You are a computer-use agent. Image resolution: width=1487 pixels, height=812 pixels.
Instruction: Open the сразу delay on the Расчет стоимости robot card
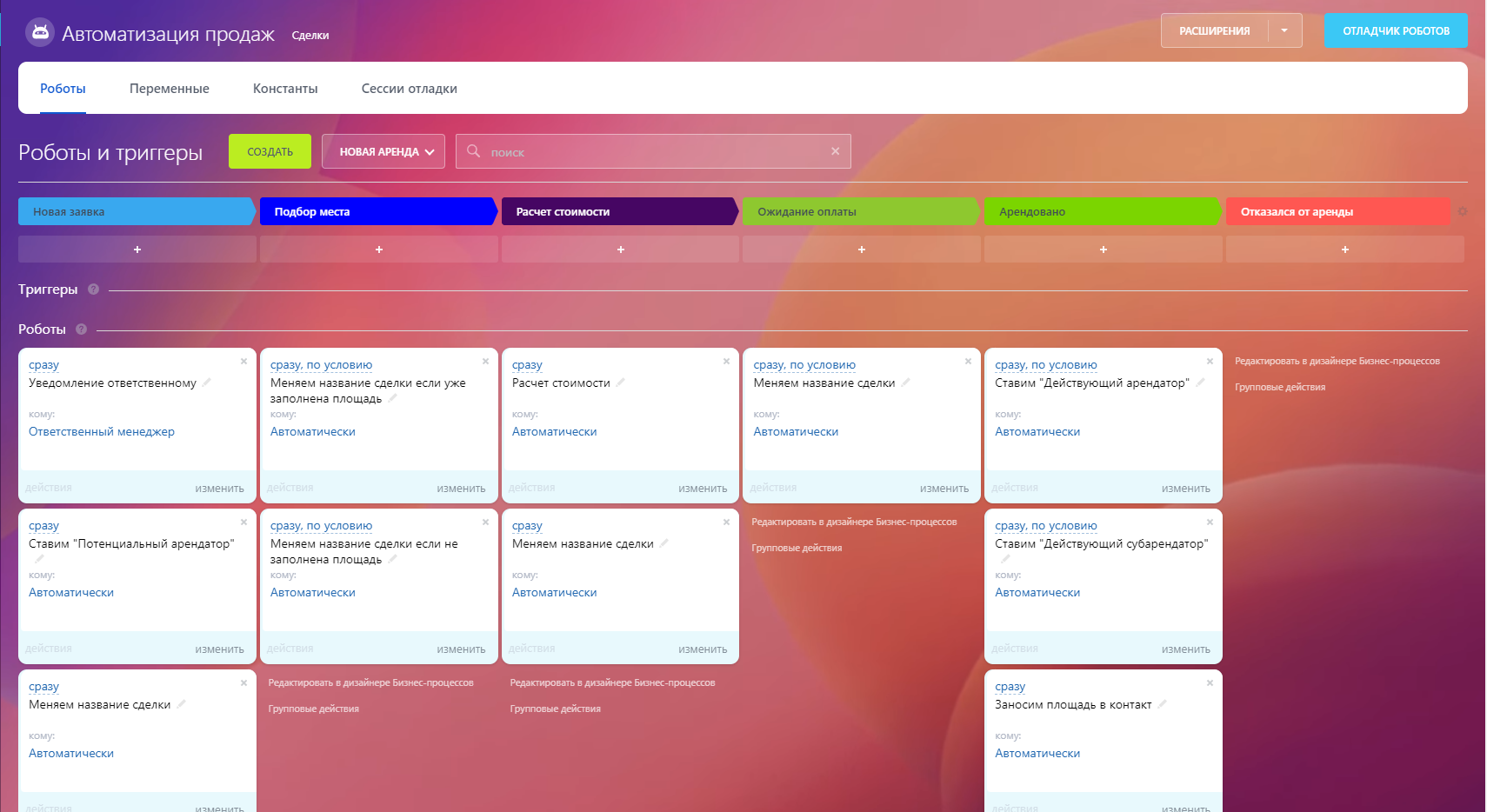click(x=527, y=365)
